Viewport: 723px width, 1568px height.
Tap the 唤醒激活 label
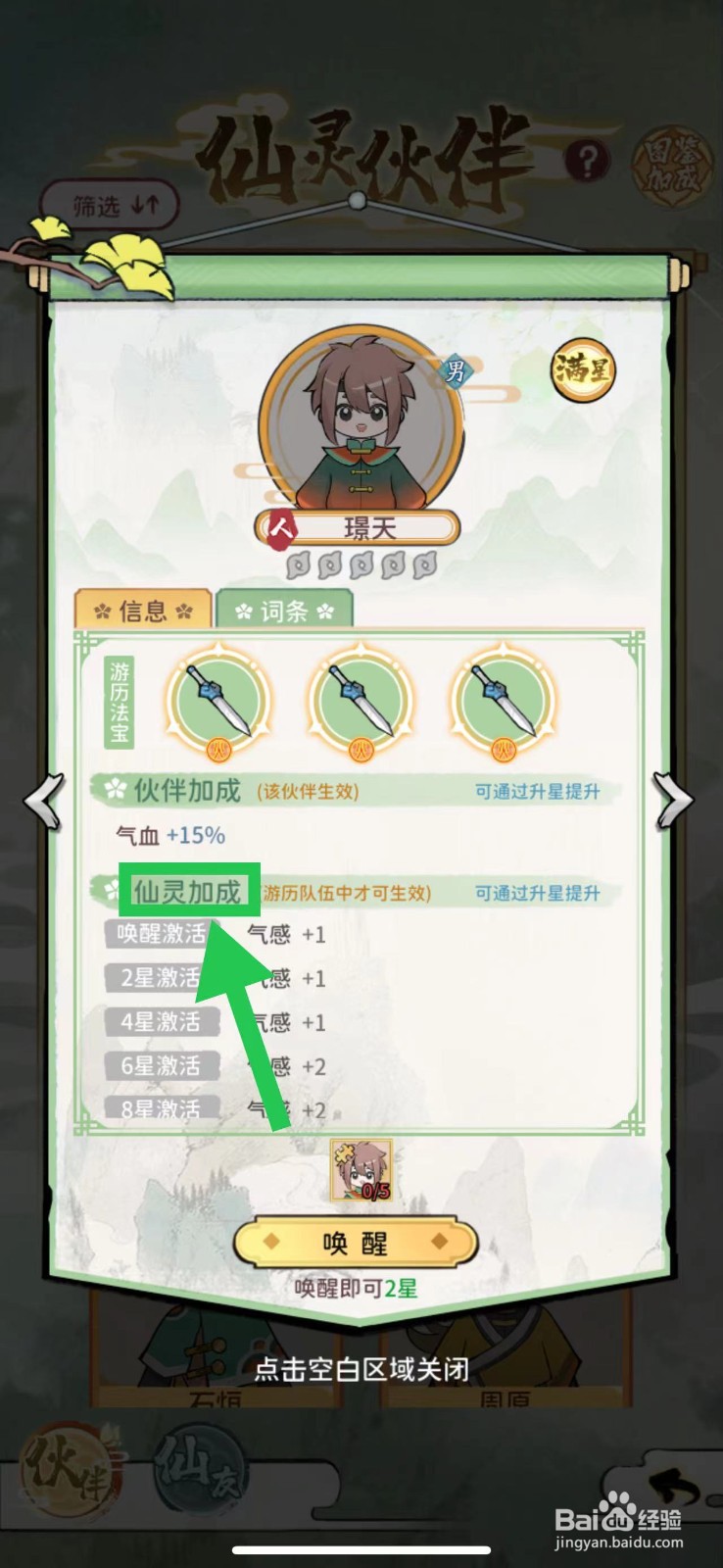162,933
